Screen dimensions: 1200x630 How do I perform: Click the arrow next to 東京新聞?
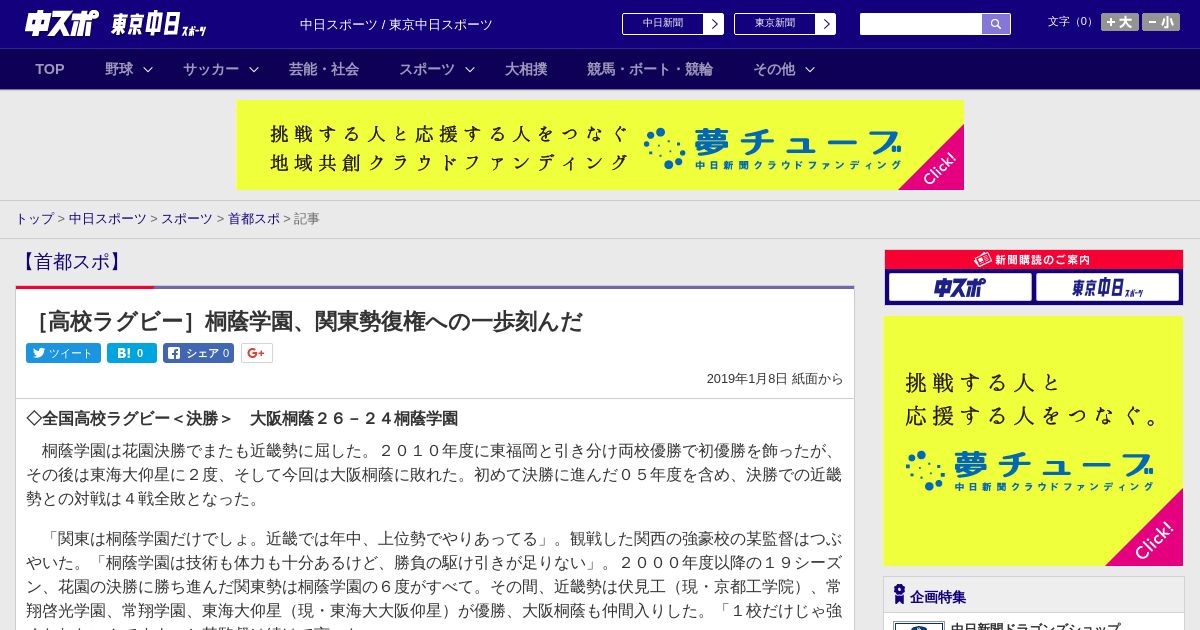[826, 24]
